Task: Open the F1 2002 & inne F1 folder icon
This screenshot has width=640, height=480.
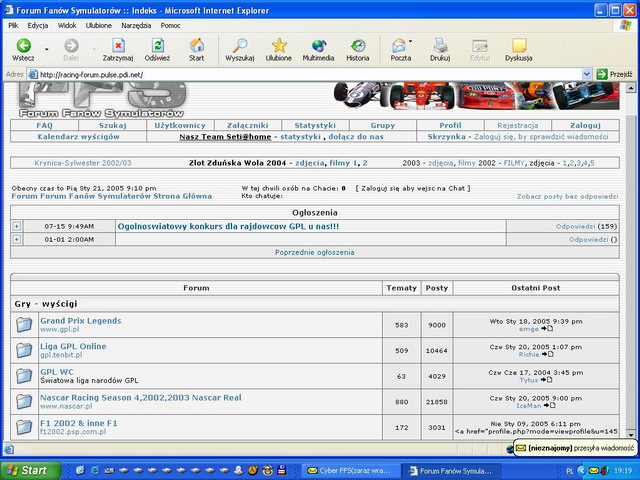Action: click(24, 427)
